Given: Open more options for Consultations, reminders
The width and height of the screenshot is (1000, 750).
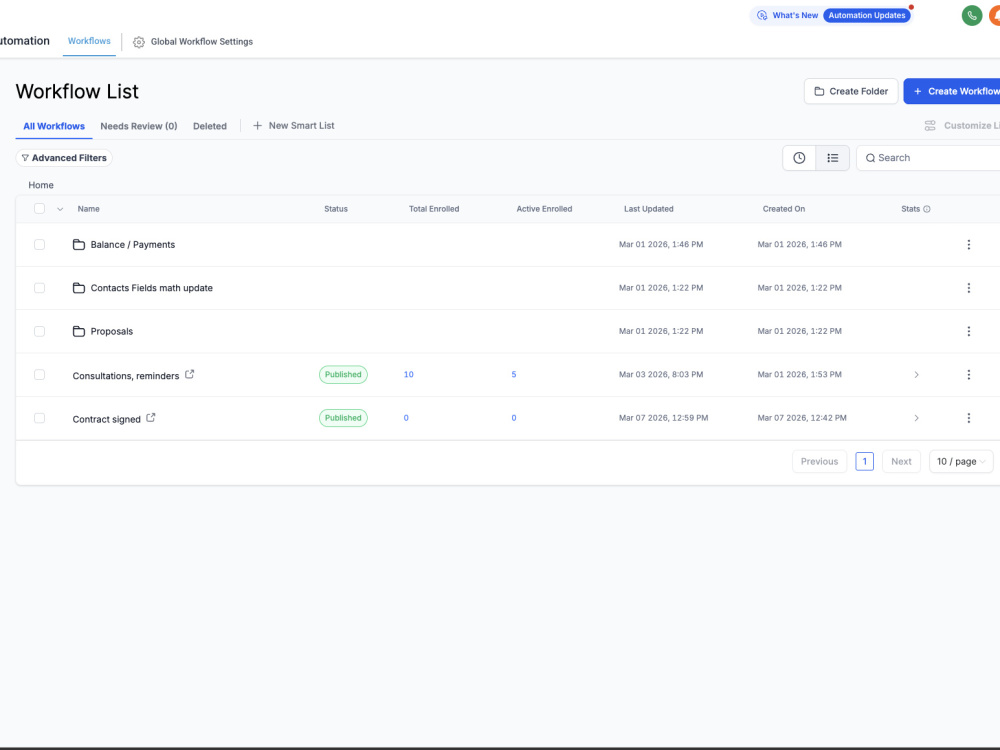Looking at the screenshot, I should 968,375.
